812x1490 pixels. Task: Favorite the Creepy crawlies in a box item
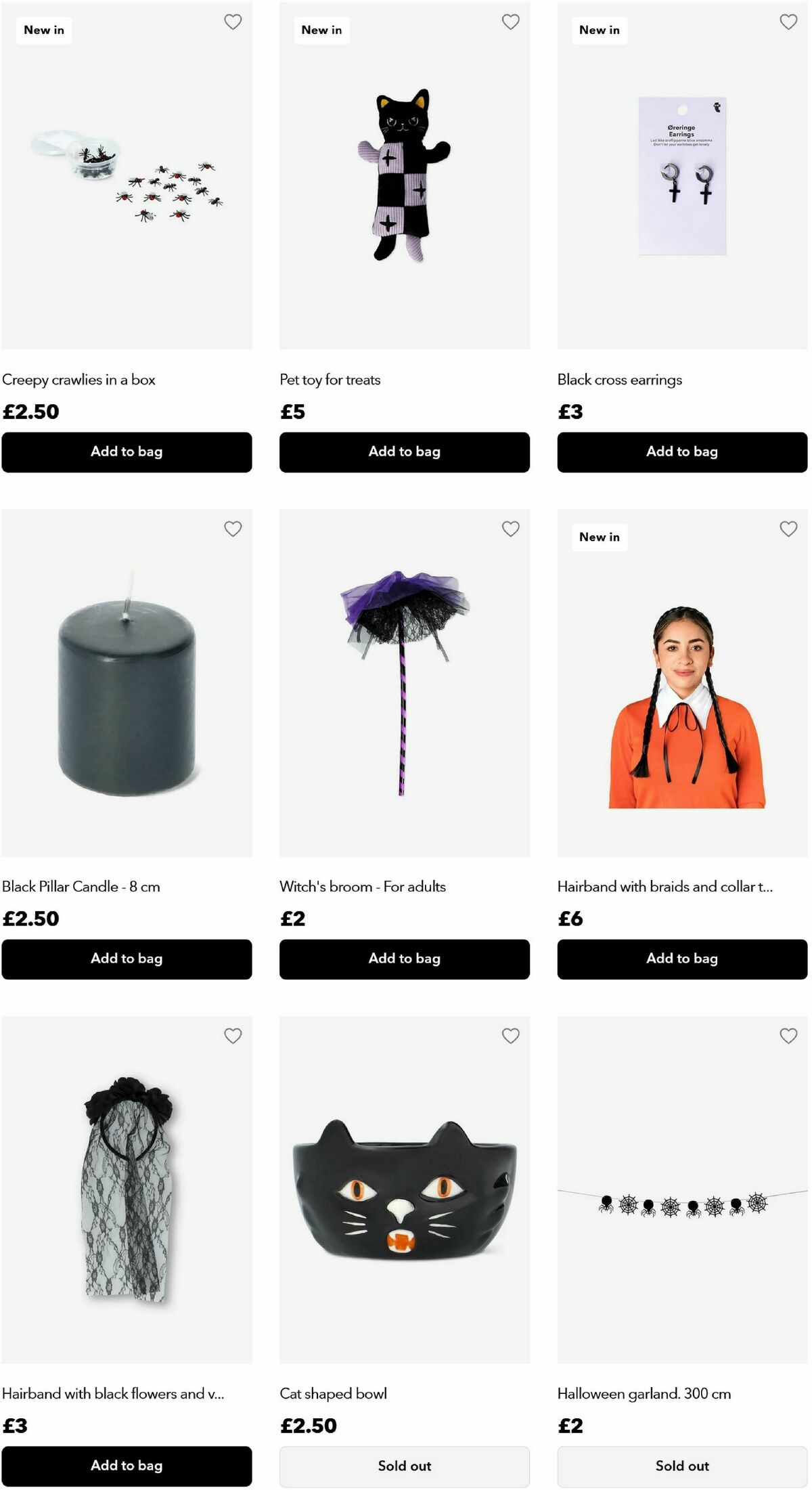(x=233, y=22)
